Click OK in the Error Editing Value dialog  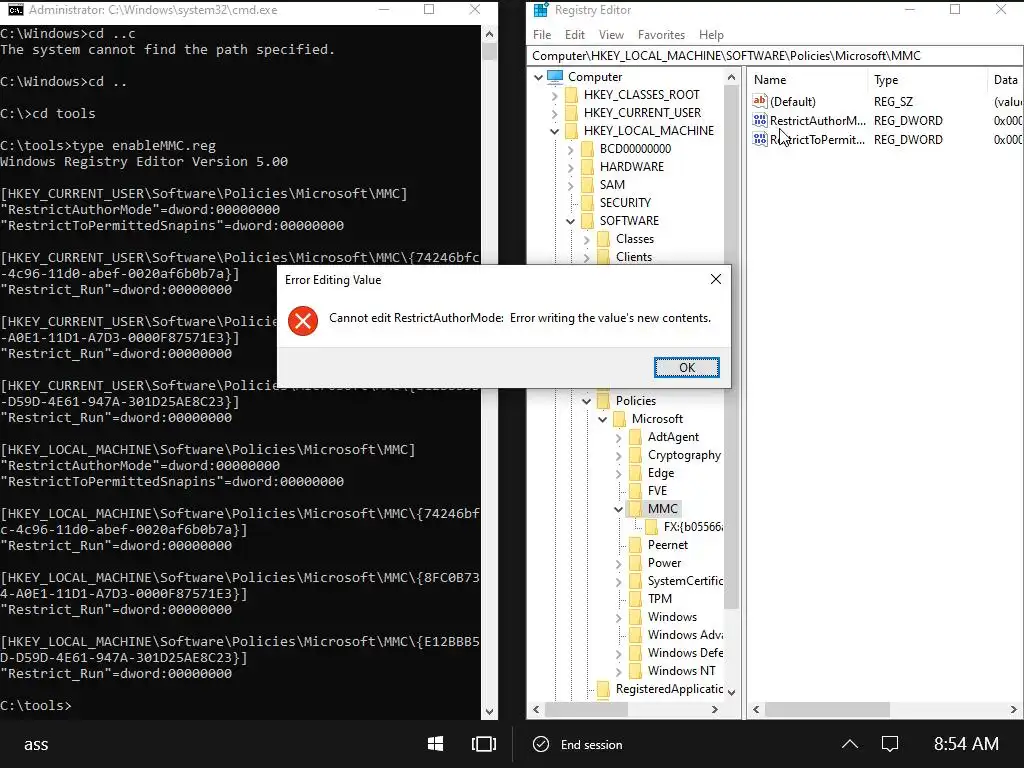point(686,367)
